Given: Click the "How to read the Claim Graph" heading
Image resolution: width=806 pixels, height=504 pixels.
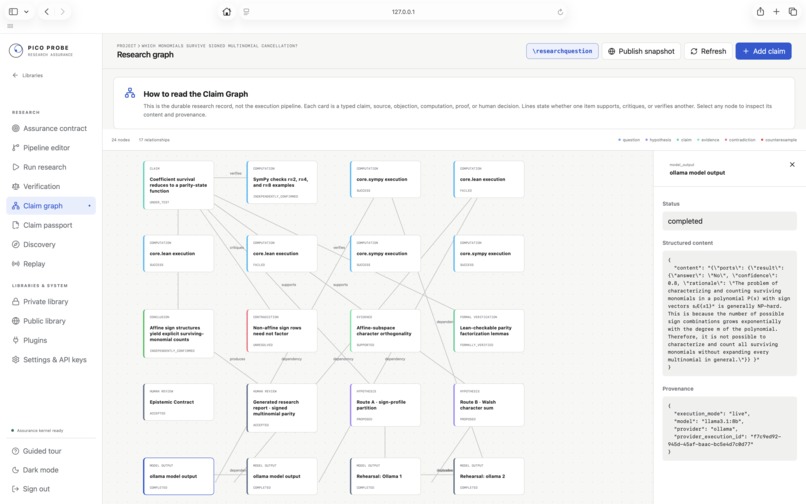Looking at the screenshot, I should pos(195,94).
